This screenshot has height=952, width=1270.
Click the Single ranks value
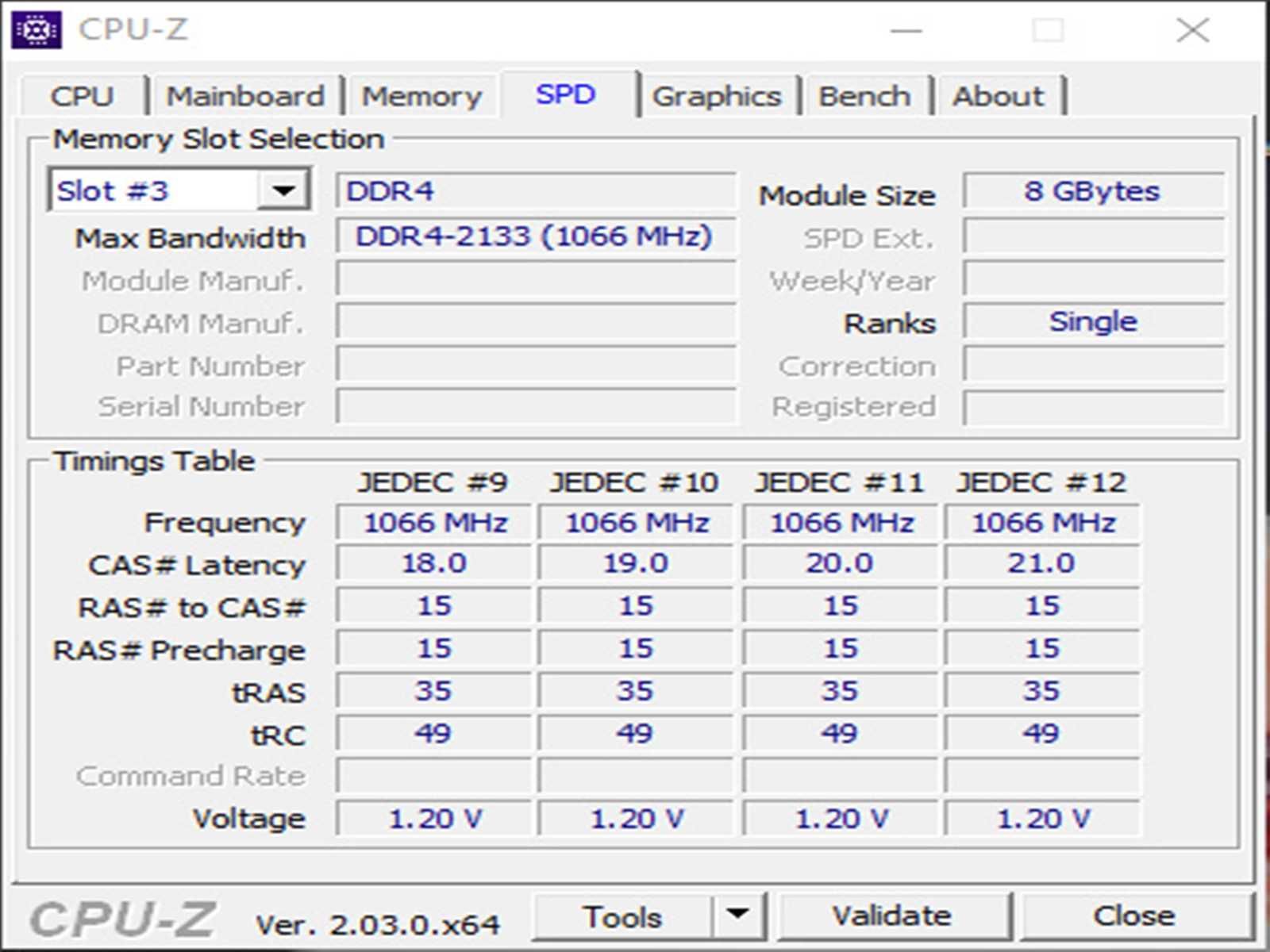click(x=1093, y=321)
